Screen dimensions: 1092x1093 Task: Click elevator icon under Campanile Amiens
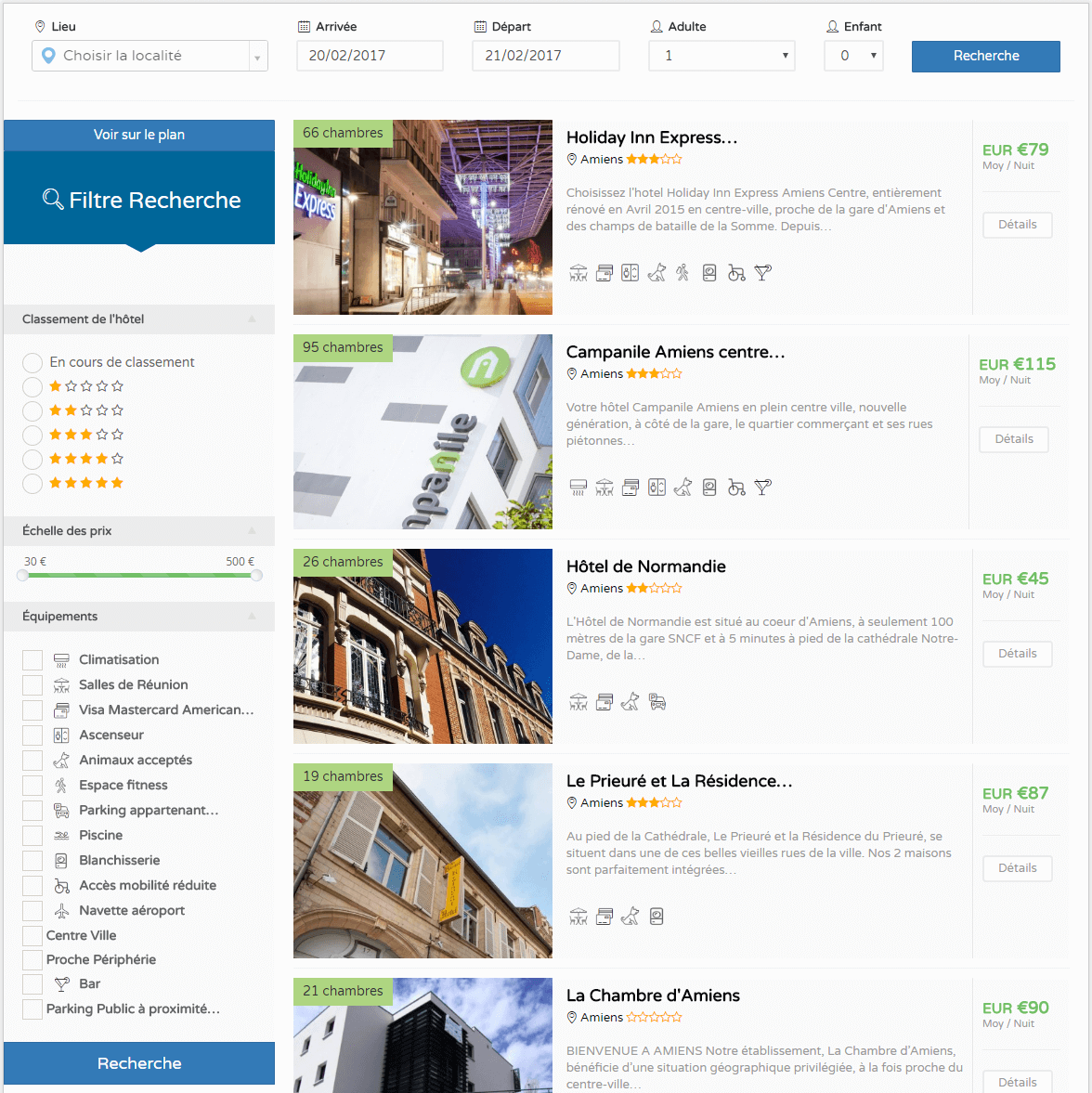[656, 488]
